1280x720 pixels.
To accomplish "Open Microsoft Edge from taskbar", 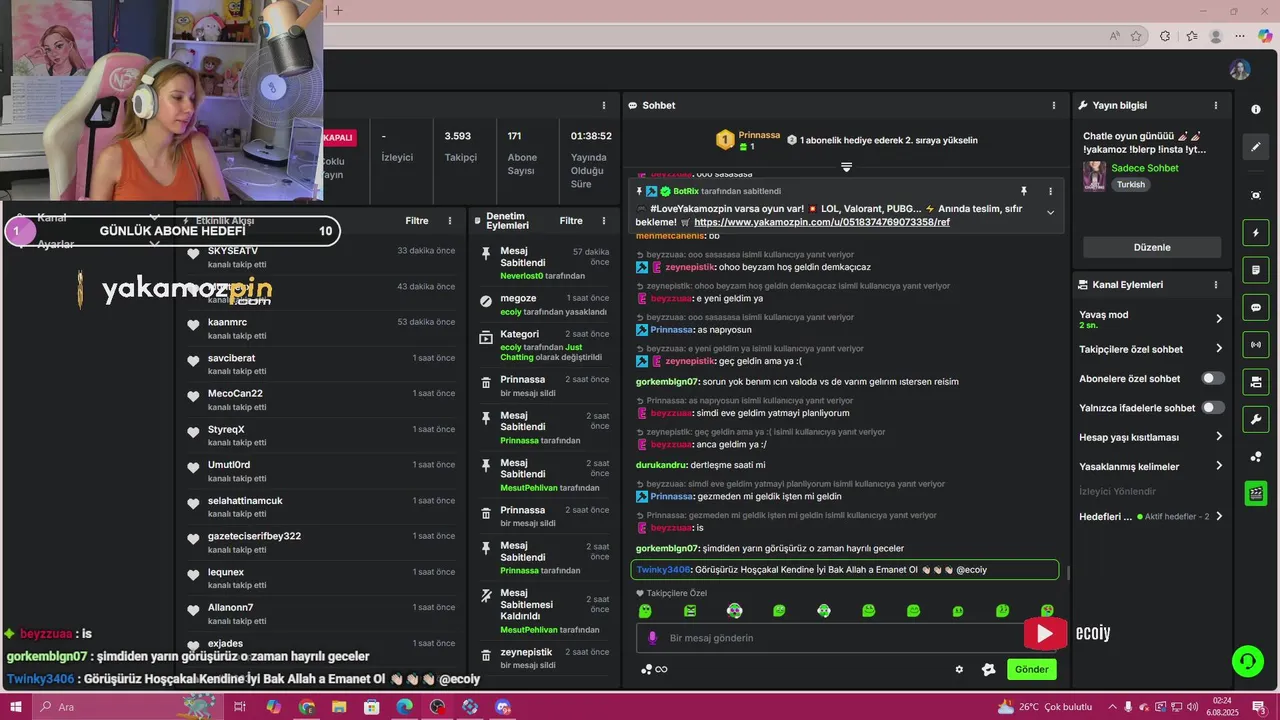I will tap(404, 707).
